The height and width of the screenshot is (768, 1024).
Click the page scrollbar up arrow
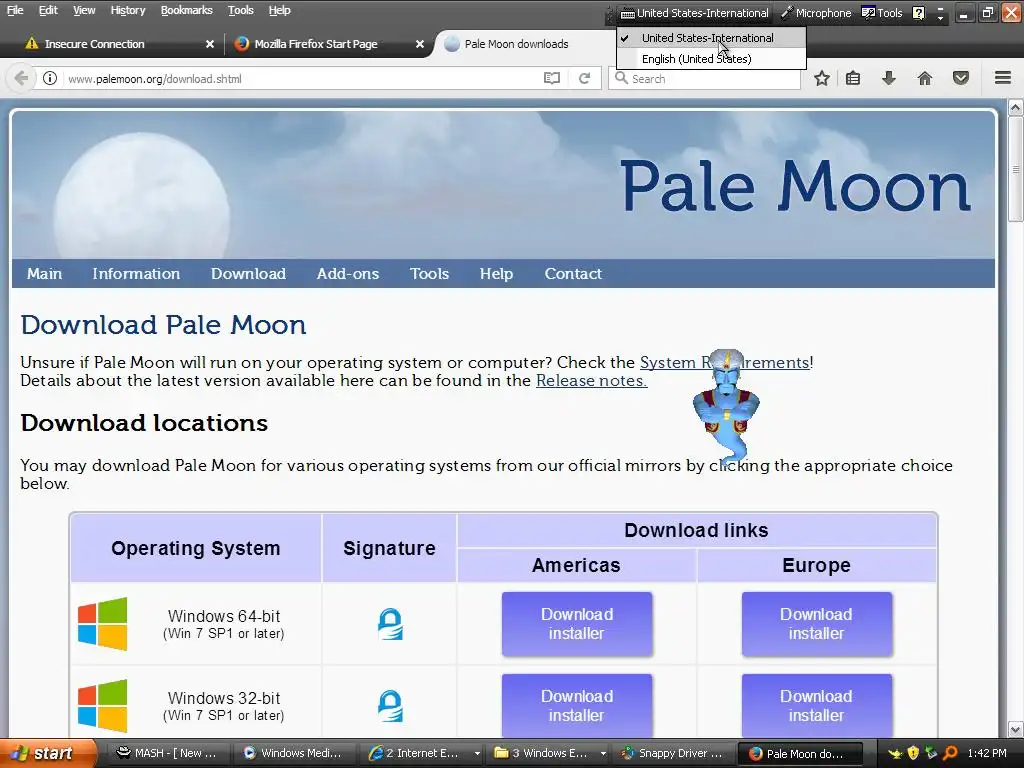tap(1016, 107)
